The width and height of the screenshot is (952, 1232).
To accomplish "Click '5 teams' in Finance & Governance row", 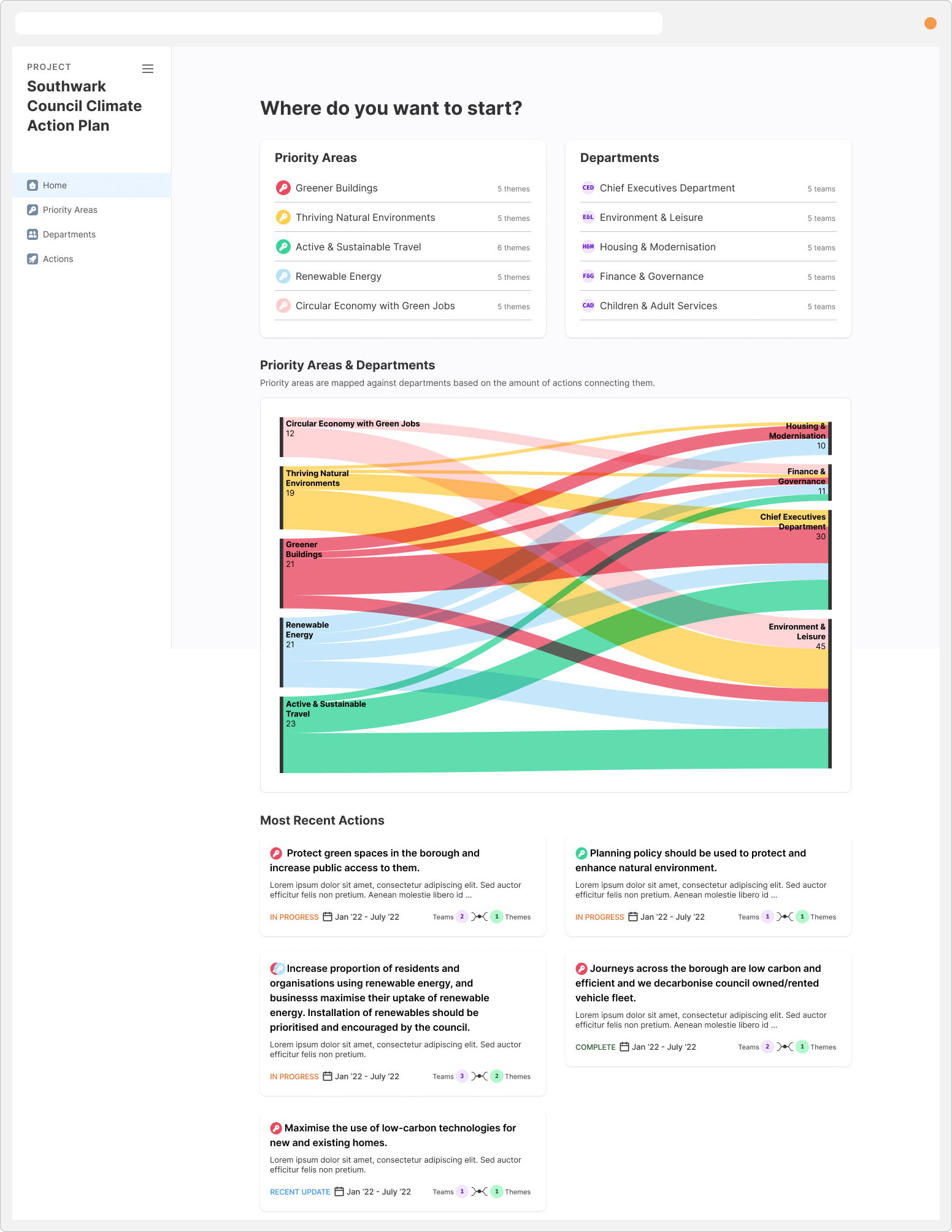I will (x=821, y=277).
